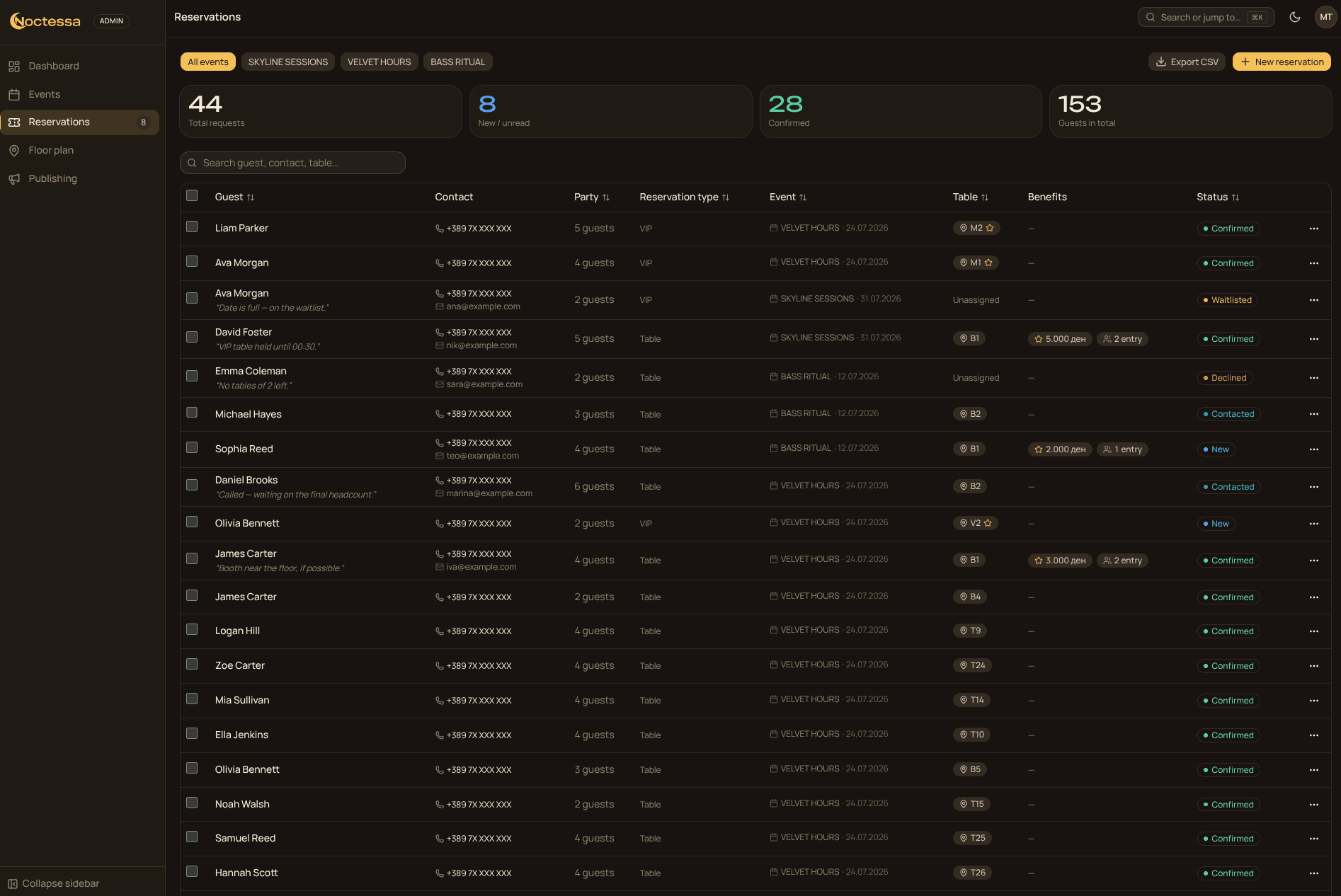
Task: Click Sophia Reed's 1 entry badge
Action: click(1123, 449)
